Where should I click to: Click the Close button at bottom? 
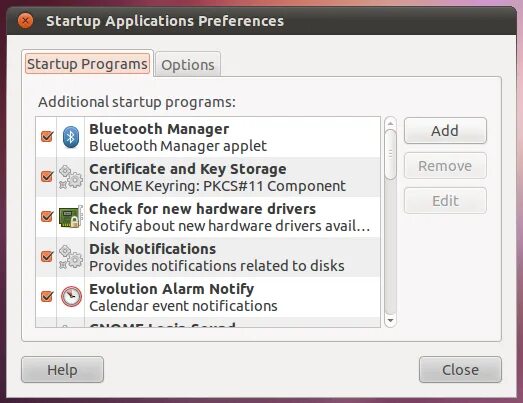(460, 370)
